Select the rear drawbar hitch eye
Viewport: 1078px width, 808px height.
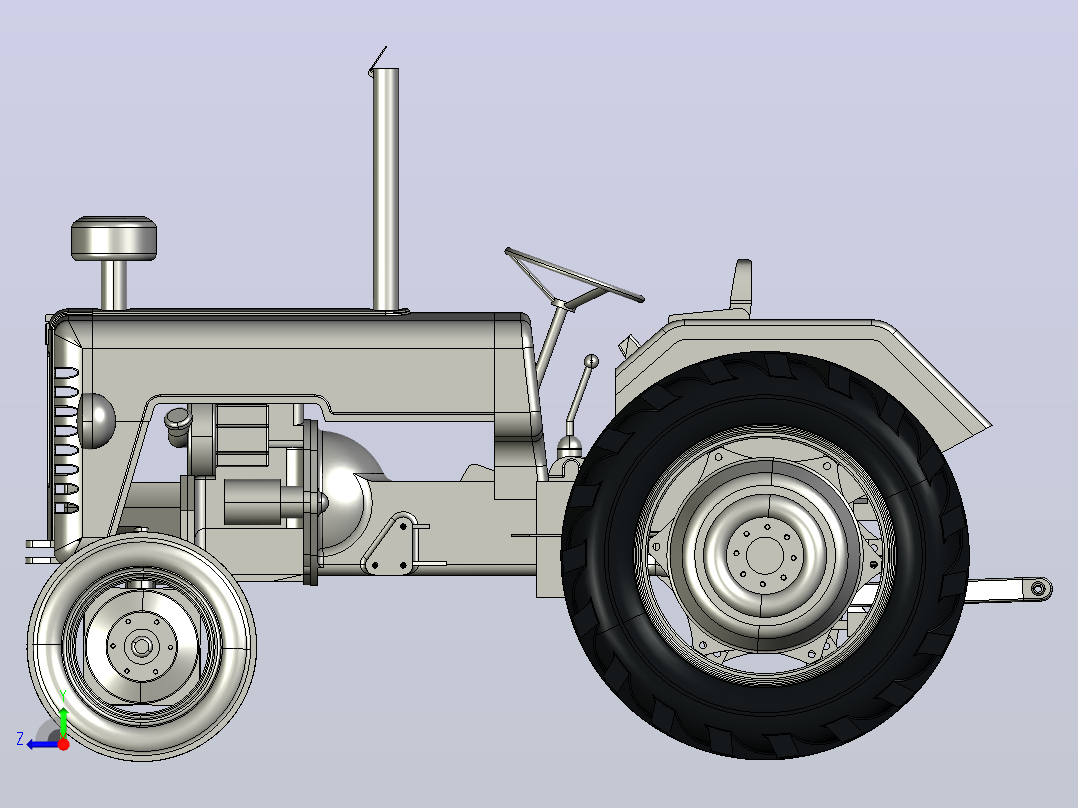point(1038,589)
